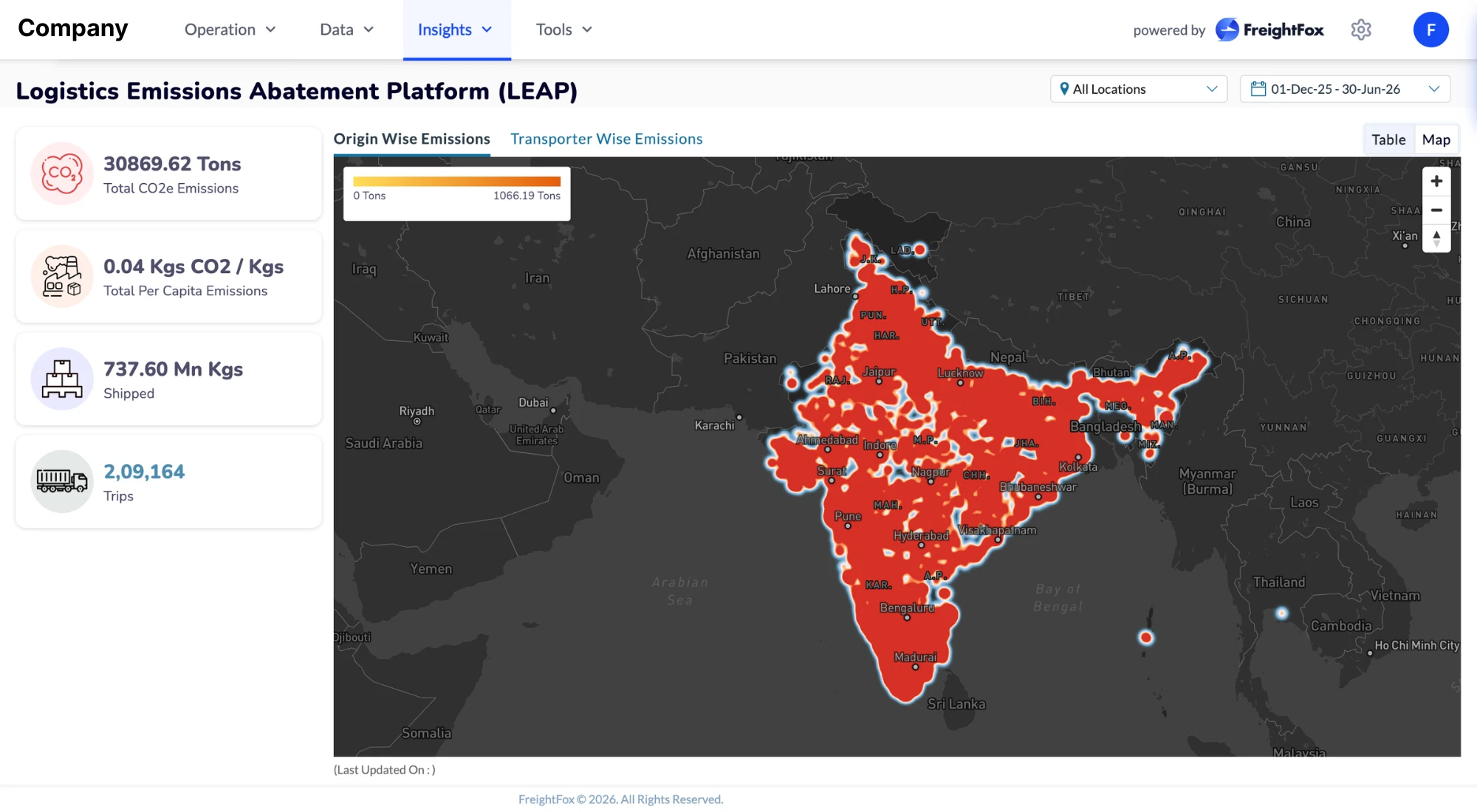
Task: Switch to Origin Wise Emissions tab
Action: coord(411,140)
